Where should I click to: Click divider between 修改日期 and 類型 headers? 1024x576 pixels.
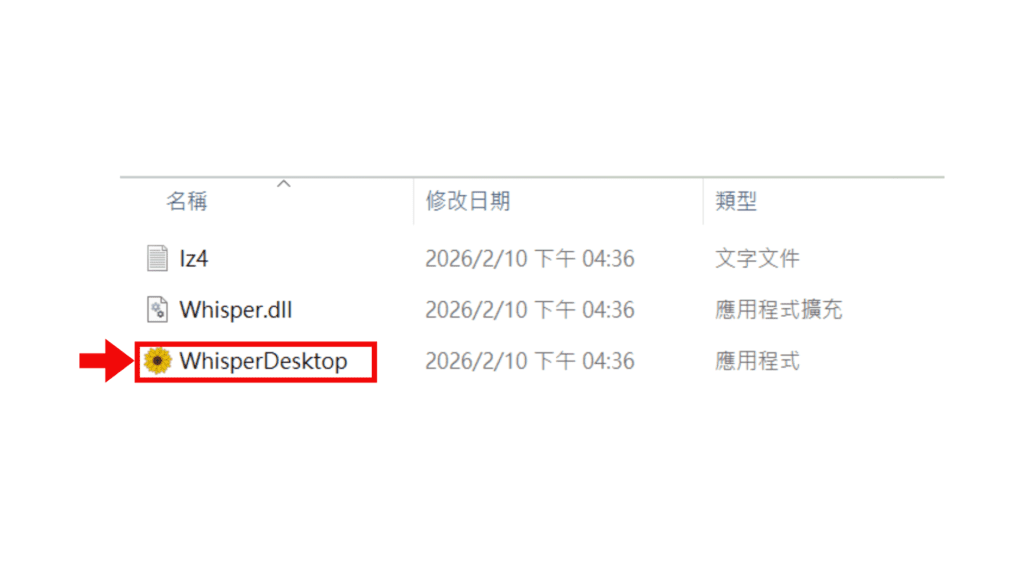[x=703, y=201]
